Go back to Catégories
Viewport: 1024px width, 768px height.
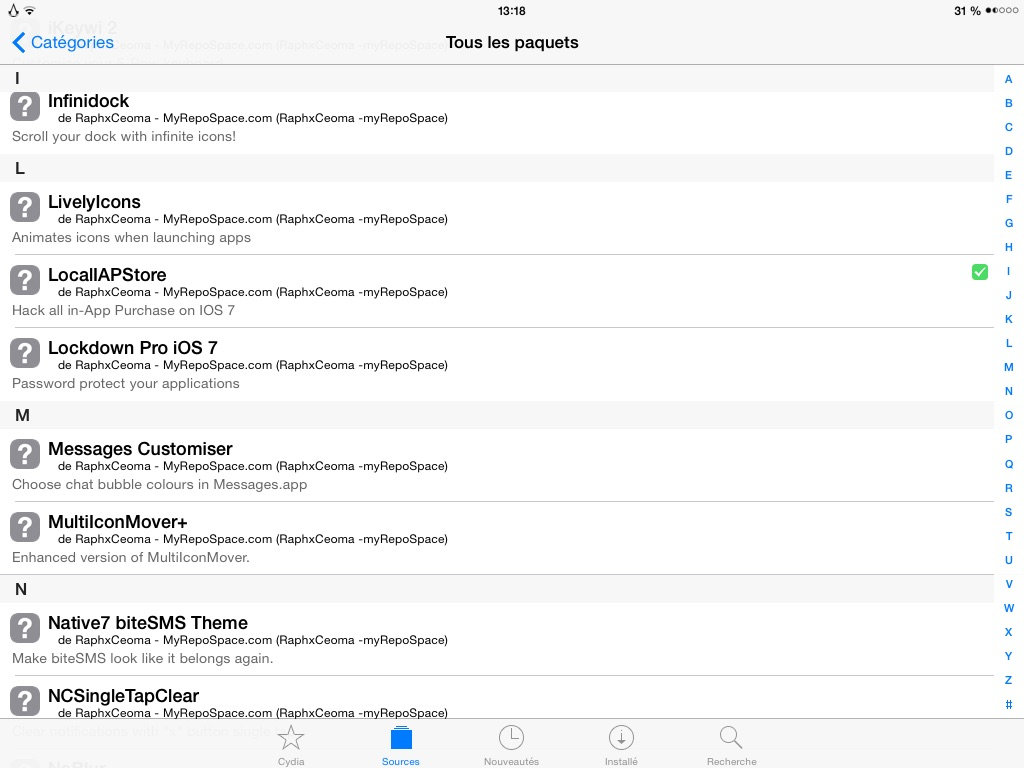pyautogui.click(x=63, y=42)
